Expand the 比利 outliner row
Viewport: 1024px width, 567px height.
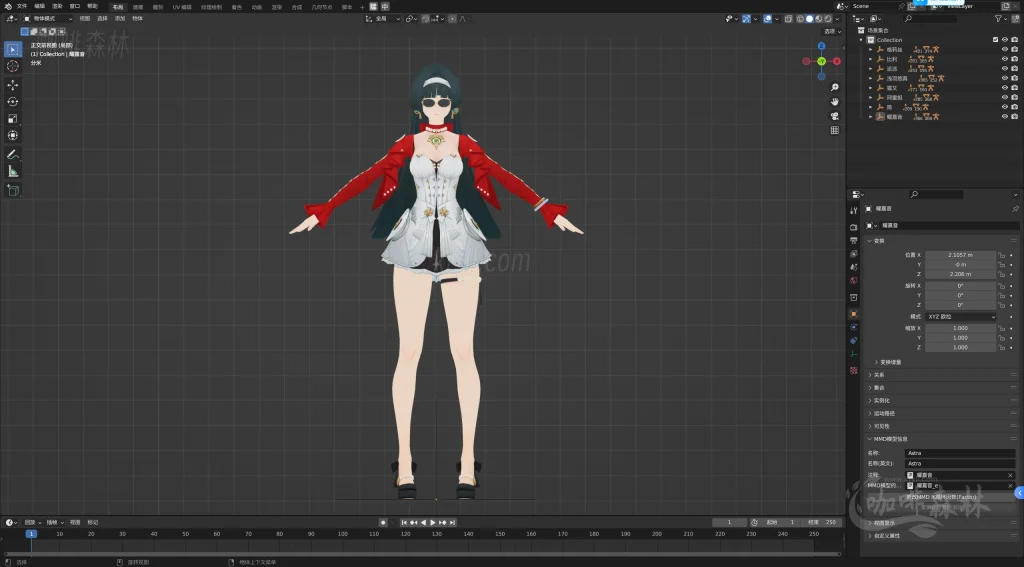(871, 59)
